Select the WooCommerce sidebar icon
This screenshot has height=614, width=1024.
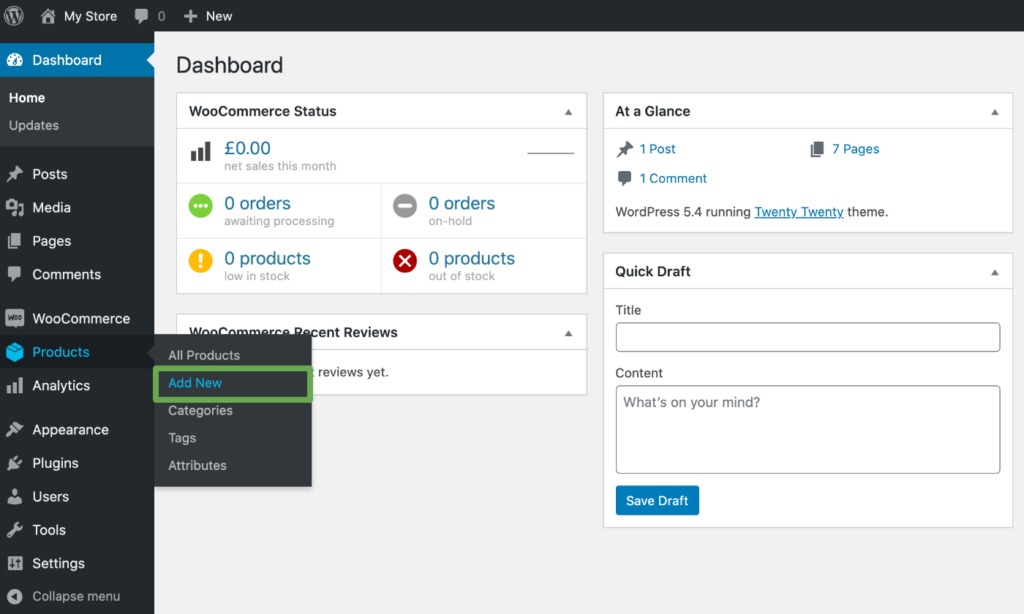pyautogui.click(x=18, y=318)
